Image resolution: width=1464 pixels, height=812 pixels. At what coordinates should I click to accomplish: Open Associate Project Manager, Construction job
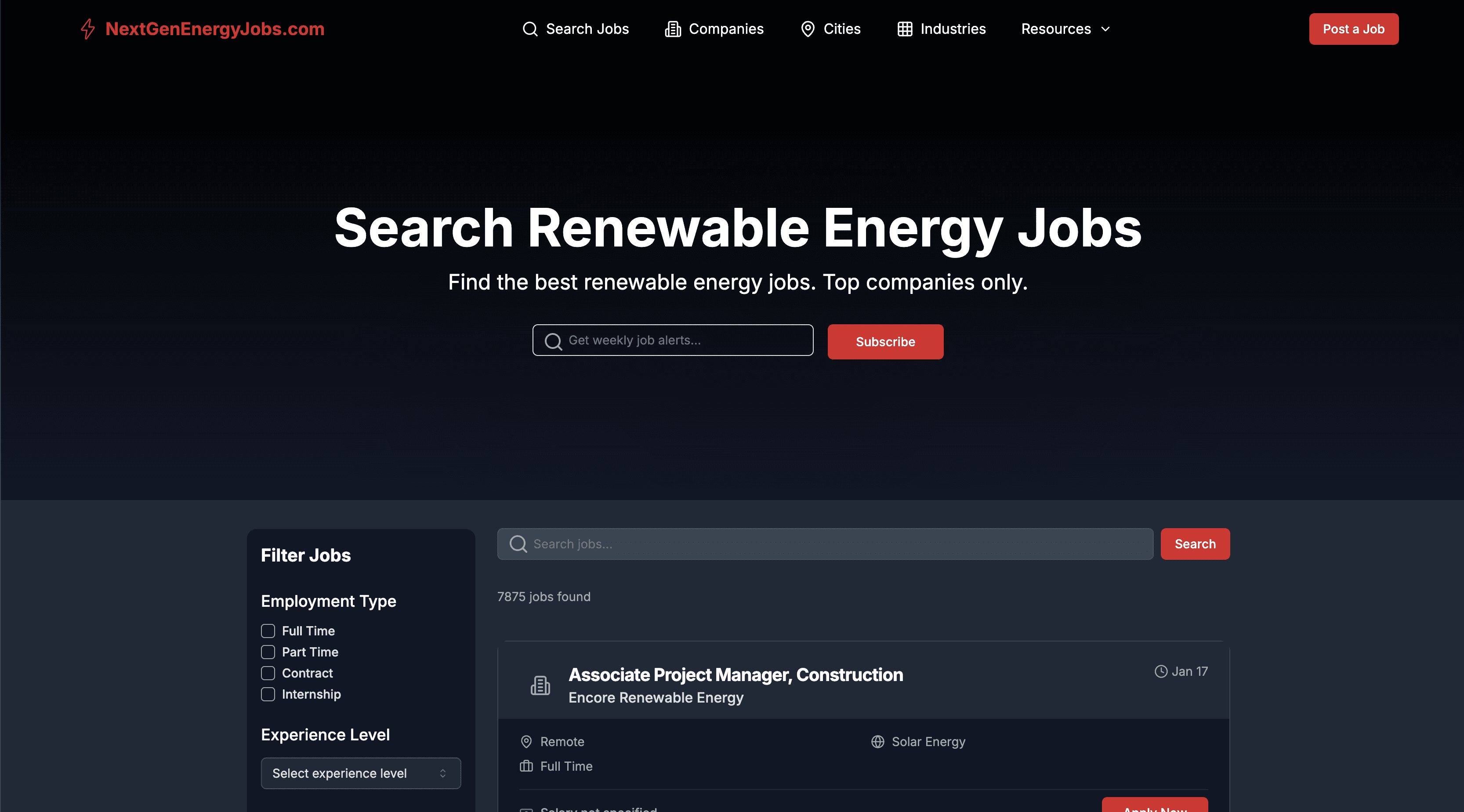click(x=736, y=674)
